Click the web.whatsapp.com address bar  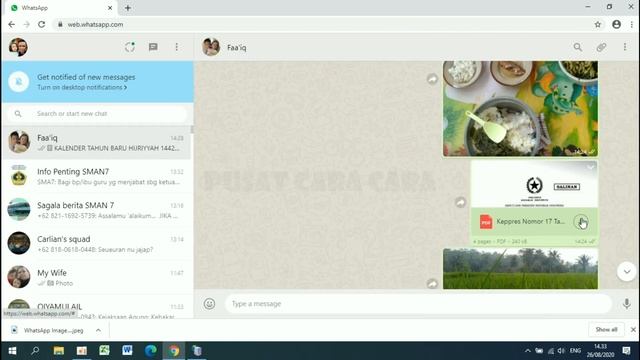322,24
